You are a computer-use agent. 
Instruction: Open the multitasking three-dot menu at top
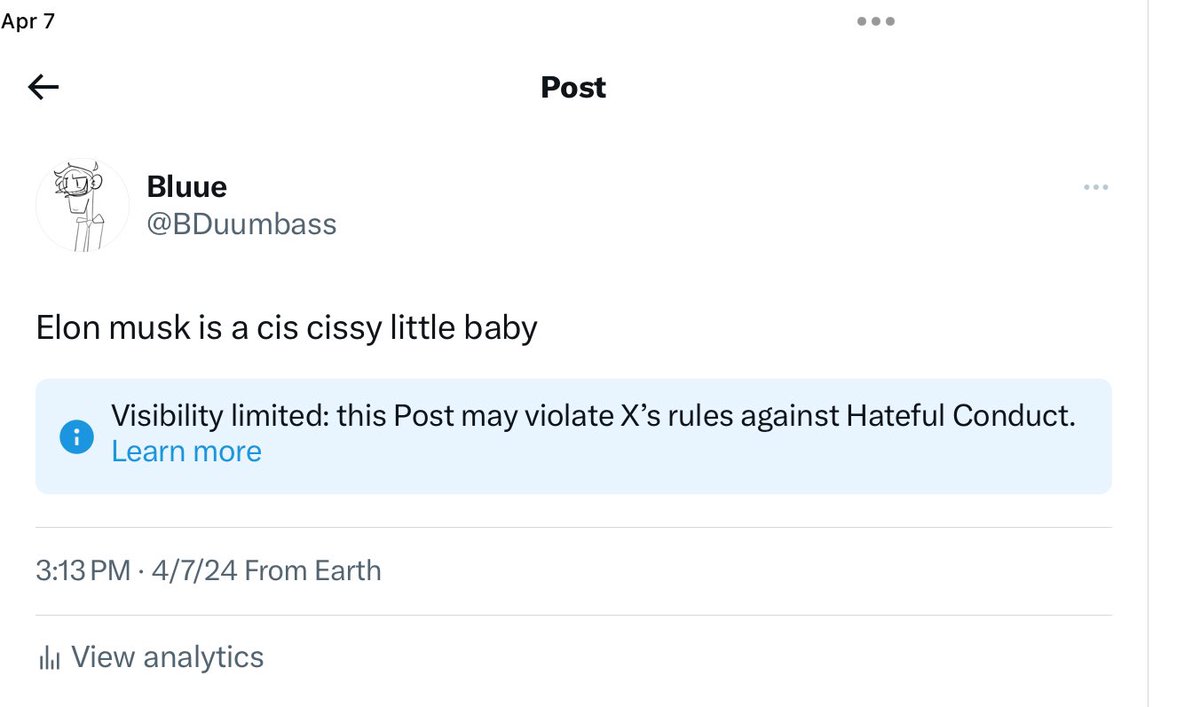tap(876, 21)
